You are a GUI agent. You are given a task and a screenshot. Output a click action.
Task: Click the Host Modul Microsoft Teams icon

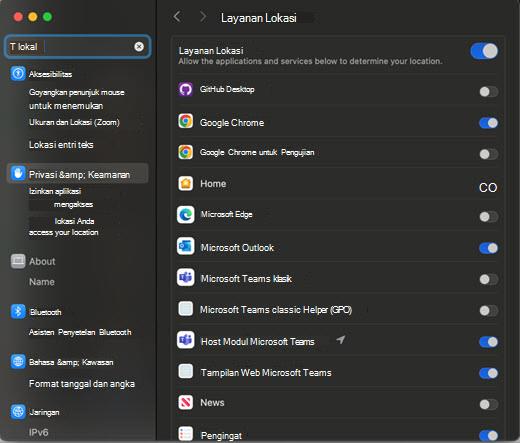click(x=186, y=340)
